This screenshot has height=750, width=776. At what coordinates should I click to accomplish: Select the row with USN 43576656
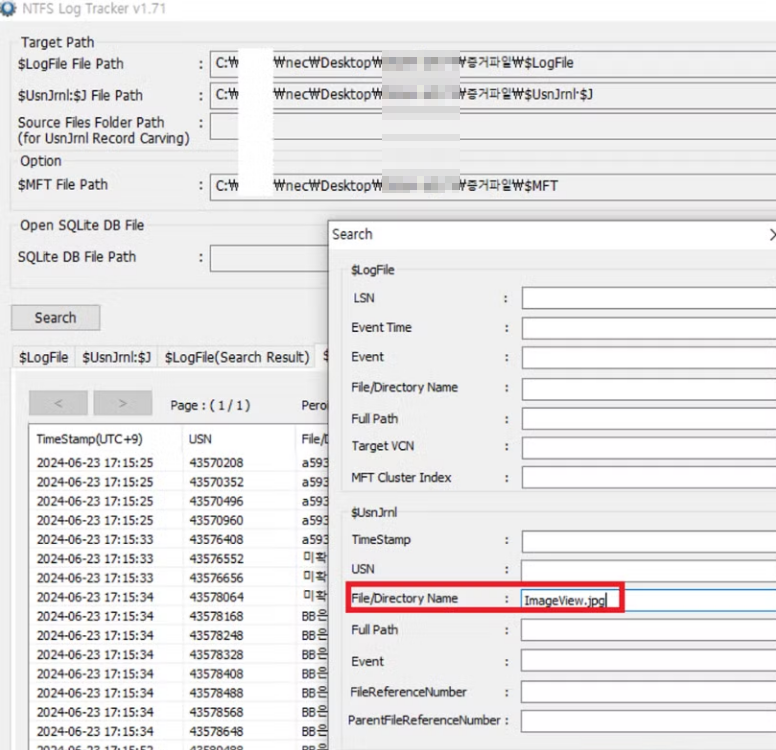(x=179, y=578)
